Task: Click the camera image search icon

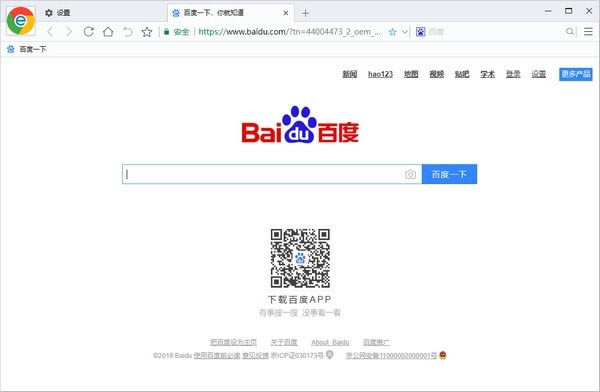Action: pos(410,174)
